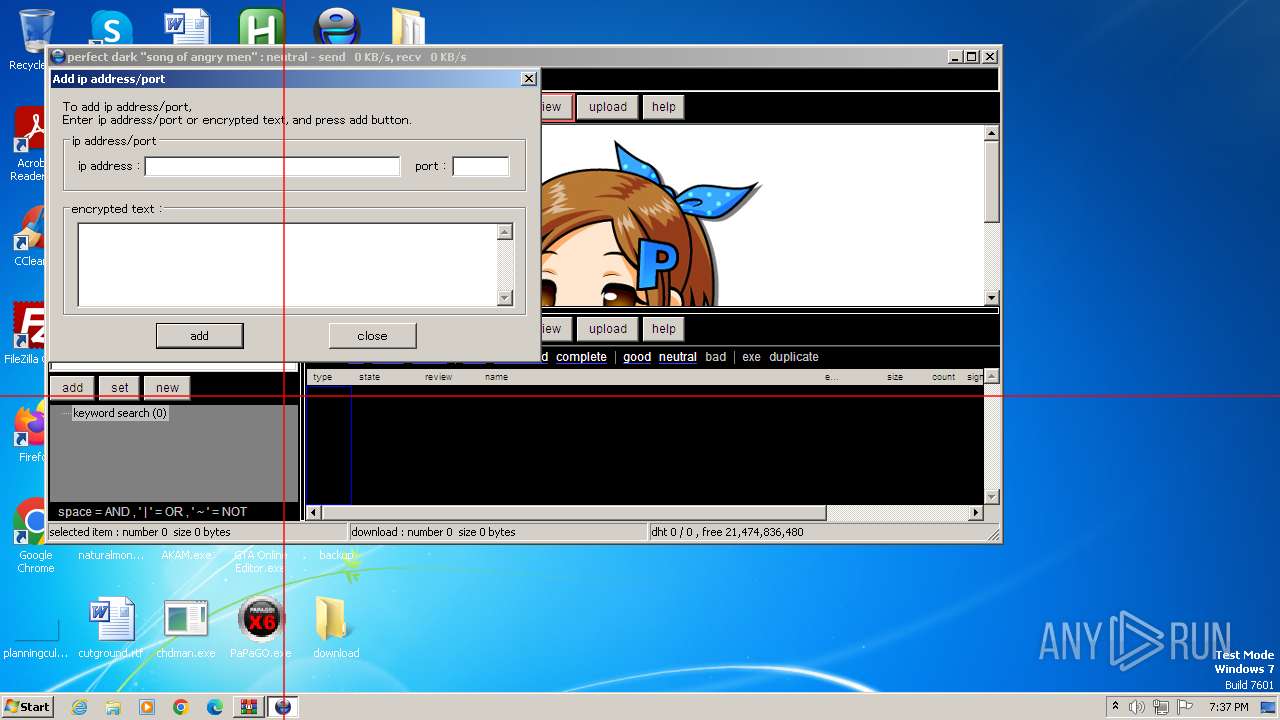Click the Perfect Dark taskbar button
The width and height of the screenshot is (1280, 720).
coord(283,707)
